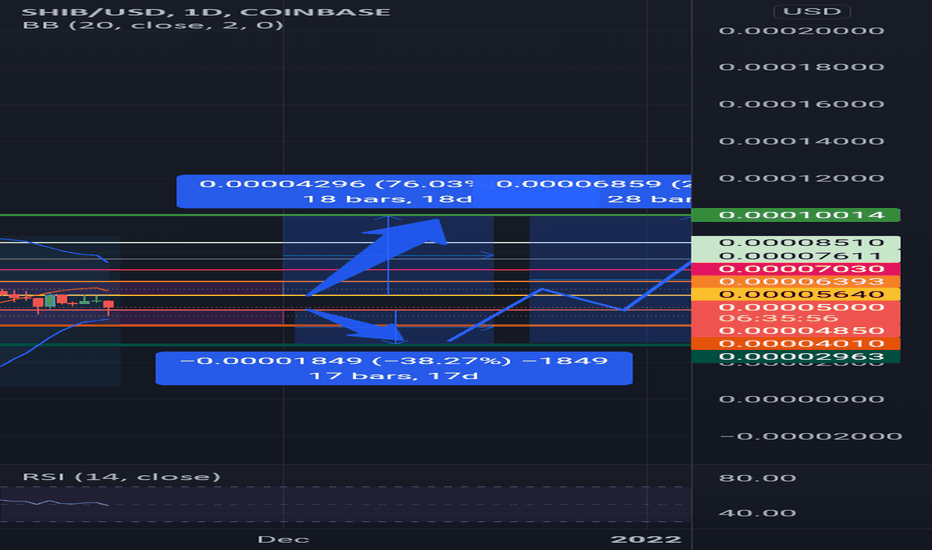Click the last red candlestick on chart
932x550 pixels.
[x=109, y=306]
